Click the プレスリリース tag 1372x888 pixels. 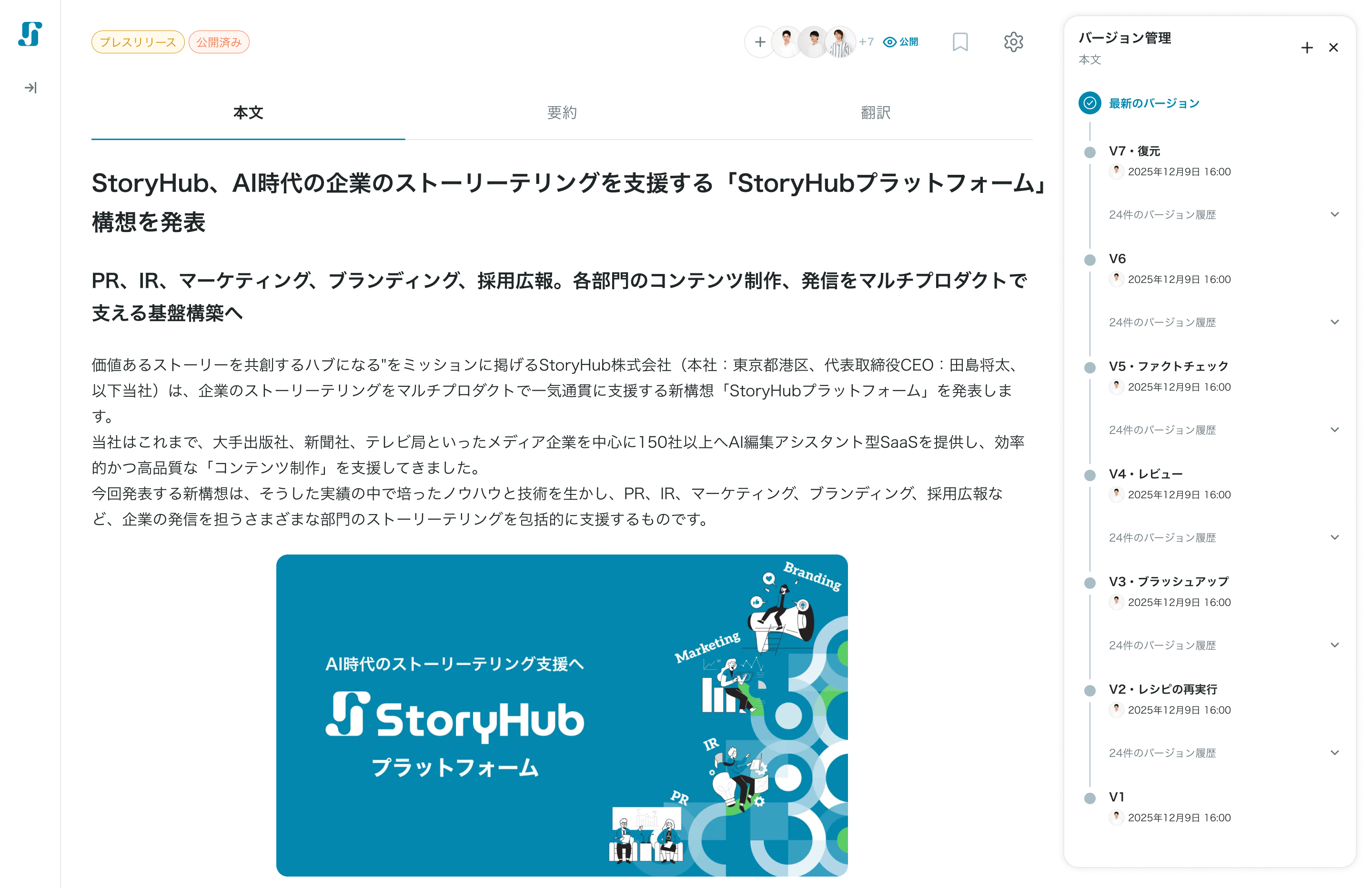[138, 42]
